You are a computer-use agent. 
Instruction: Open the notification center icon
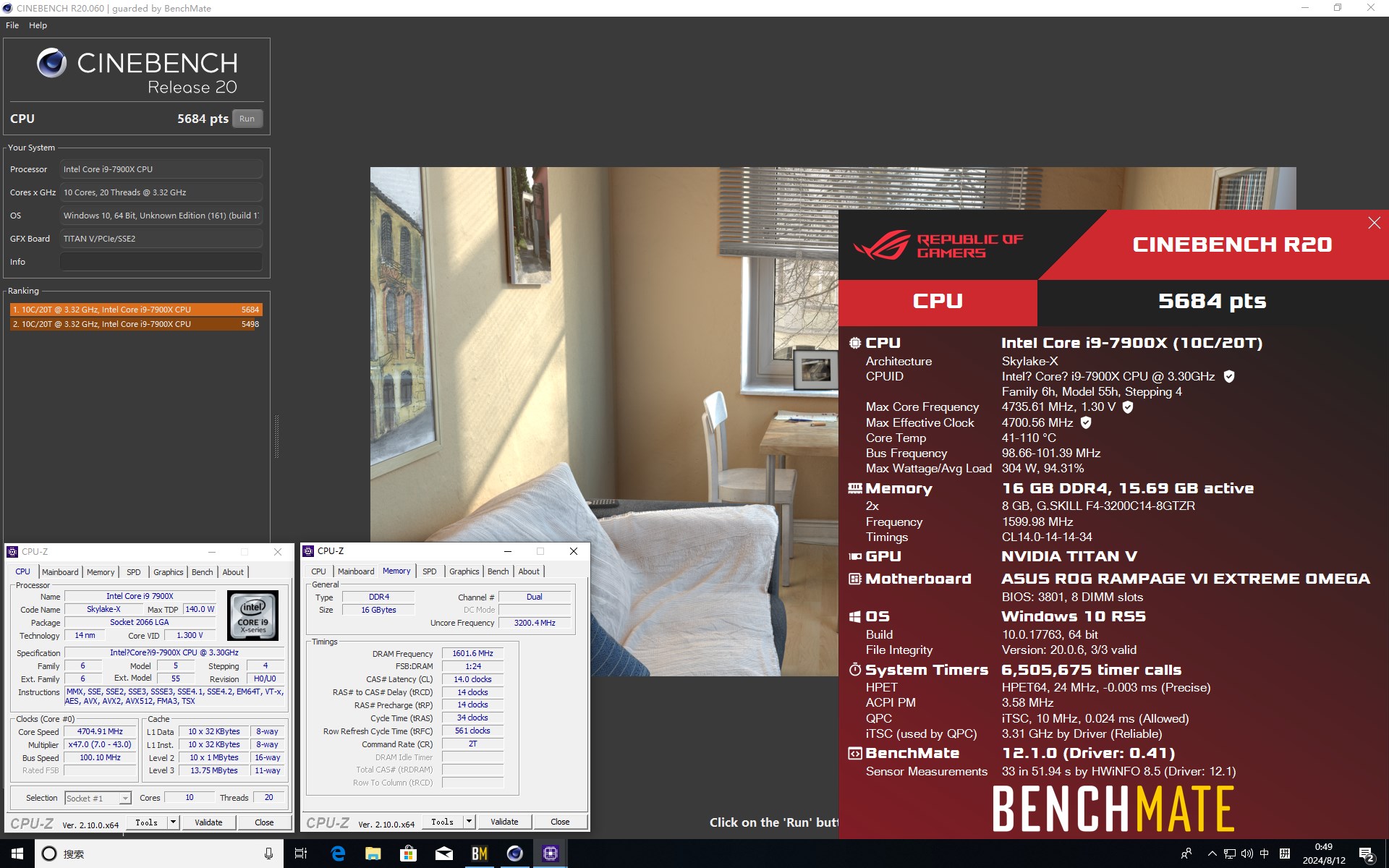point(1367,854)
